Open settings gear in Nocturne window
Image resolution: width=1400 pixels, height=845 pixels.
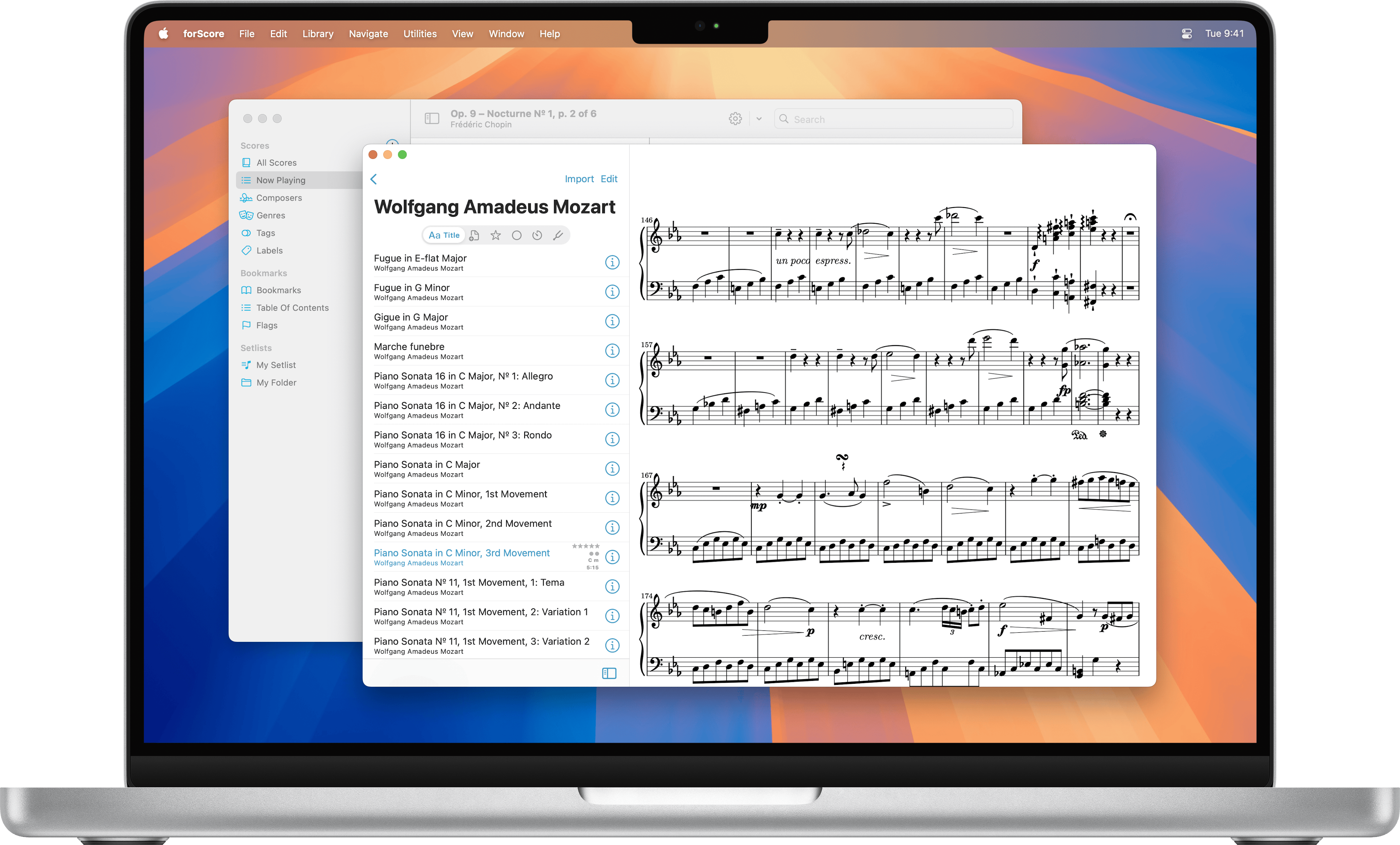coord(735,119)
